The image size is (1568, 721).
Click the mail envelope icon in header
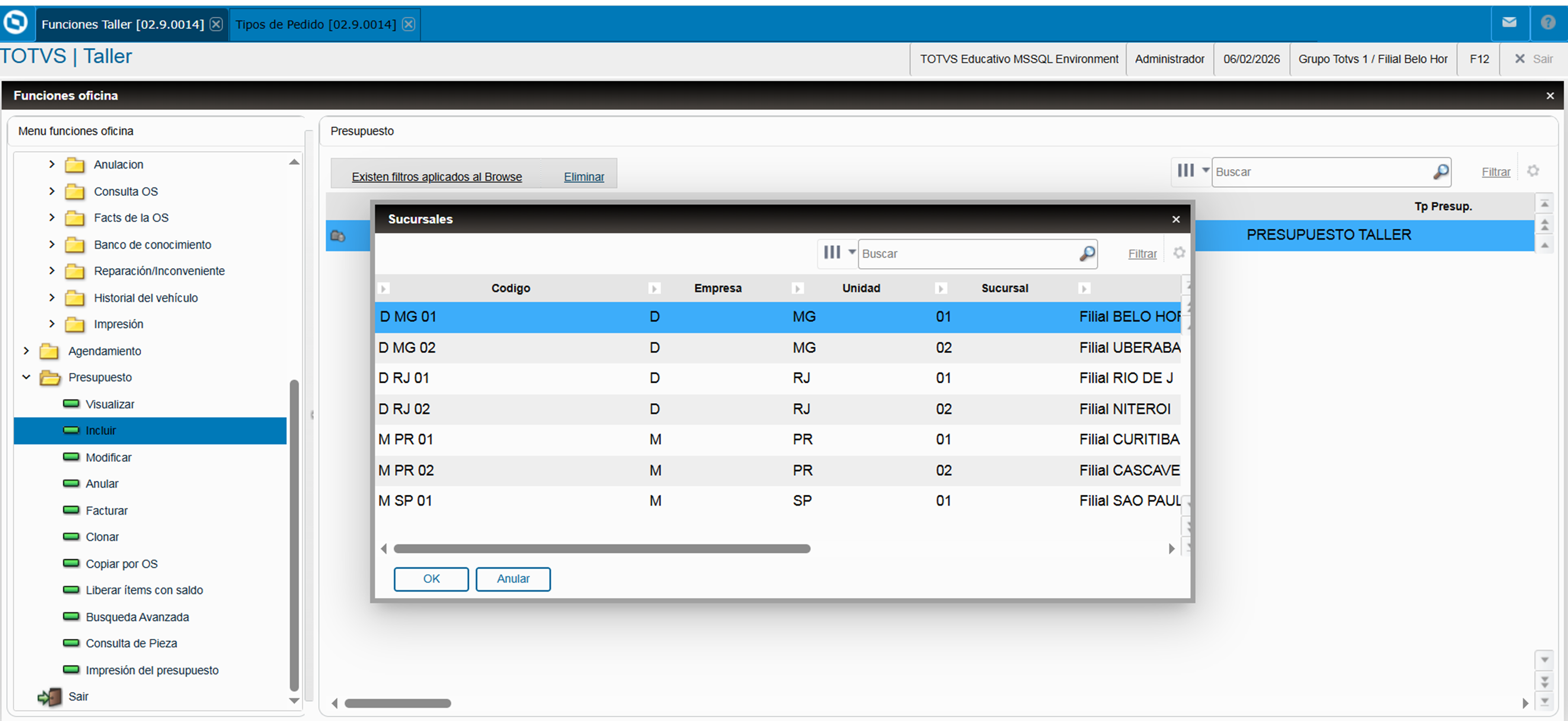click(1509, 23)
